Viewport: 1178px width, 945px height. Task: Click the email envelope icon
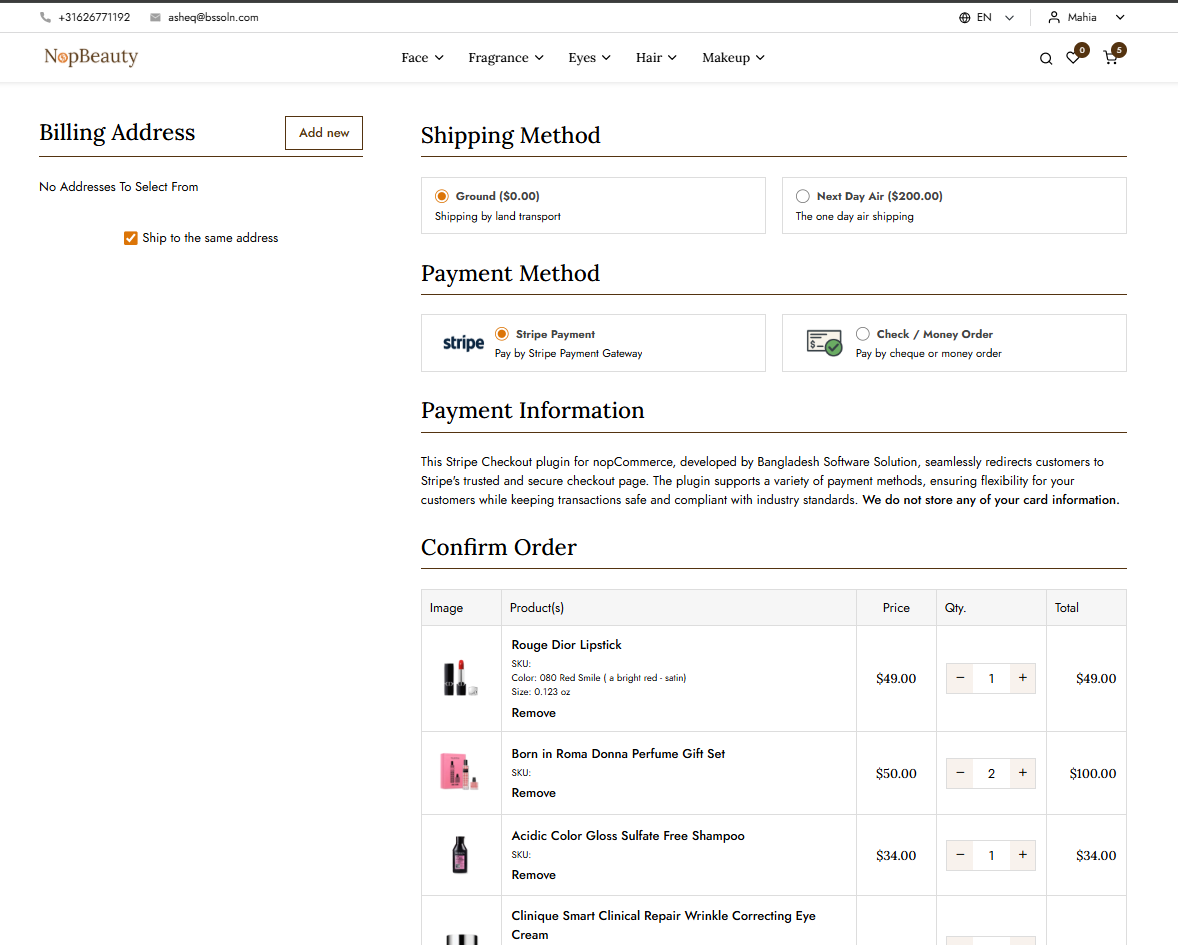[x=155, y=17]
